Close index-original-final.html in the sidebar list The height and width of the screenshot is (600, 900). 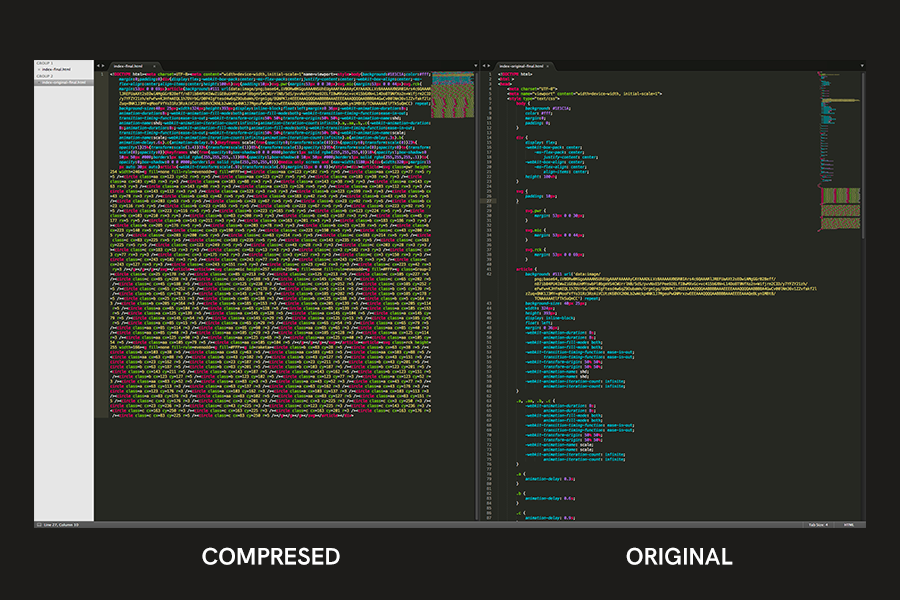[x=39, y=82]
